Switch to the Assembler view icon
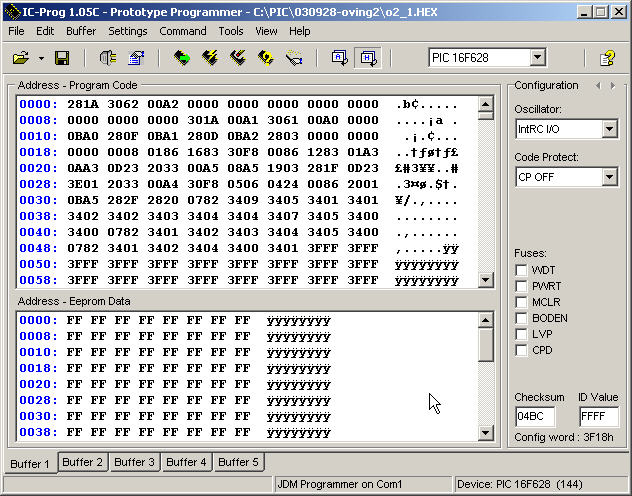 pyautogui.click(x=339, y=59)
